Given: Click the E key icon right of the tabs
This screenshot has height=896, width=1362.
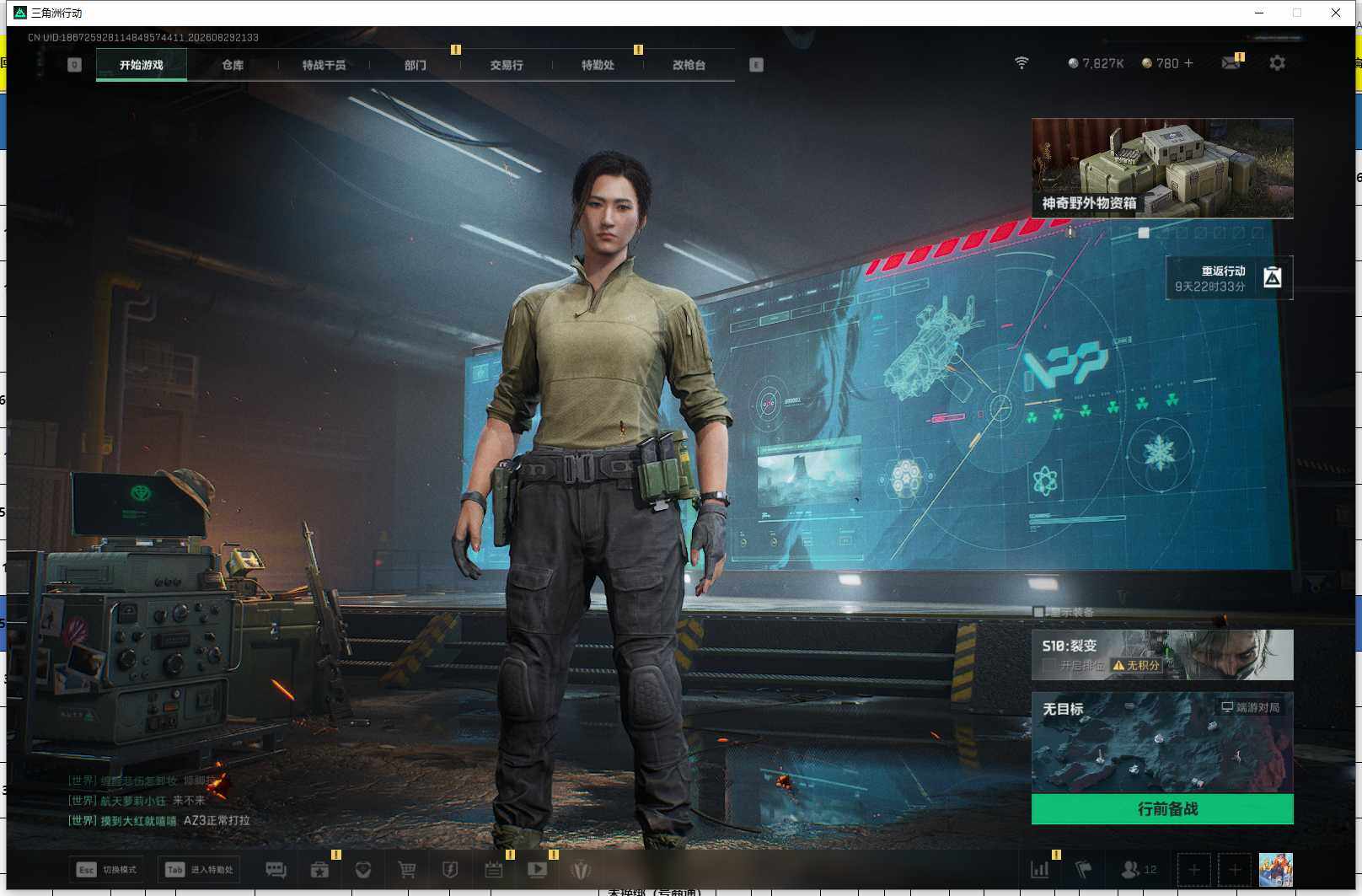Looking at the screenshot, I should (756, 65).
